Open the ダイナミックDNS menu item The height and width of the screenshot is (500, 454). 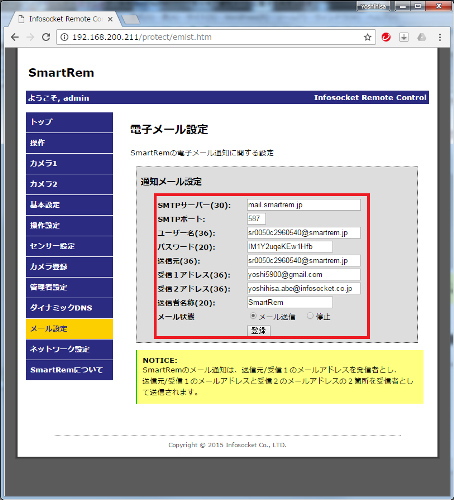click(x=69, y=308)
